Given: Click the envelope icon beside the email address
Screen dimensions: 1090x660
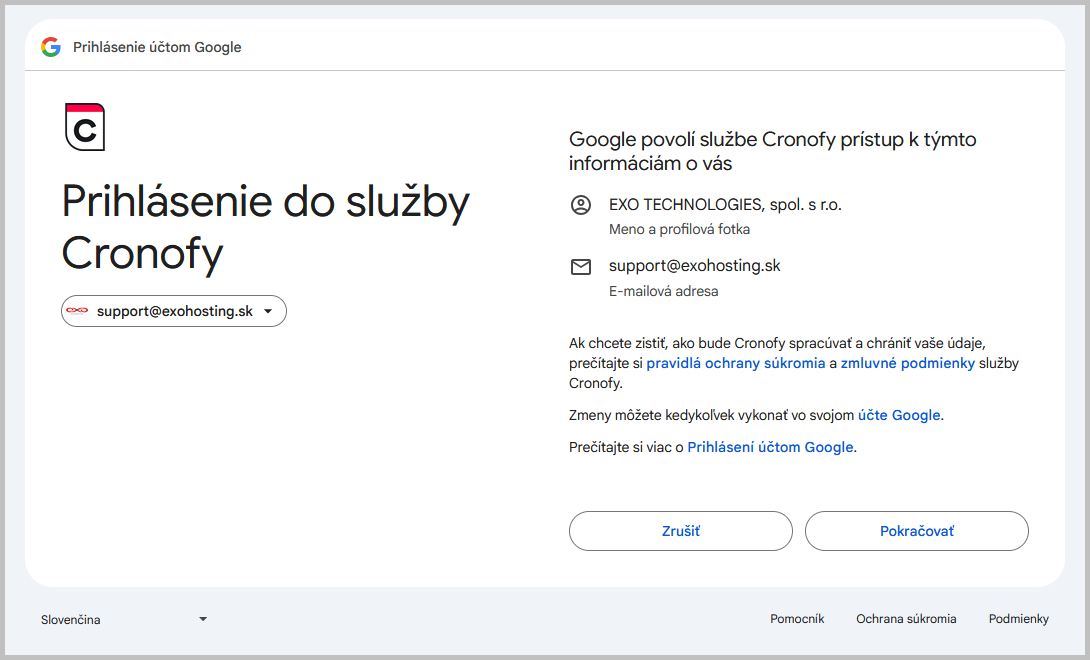Looking at the screenshot, I should pos(581,267).
